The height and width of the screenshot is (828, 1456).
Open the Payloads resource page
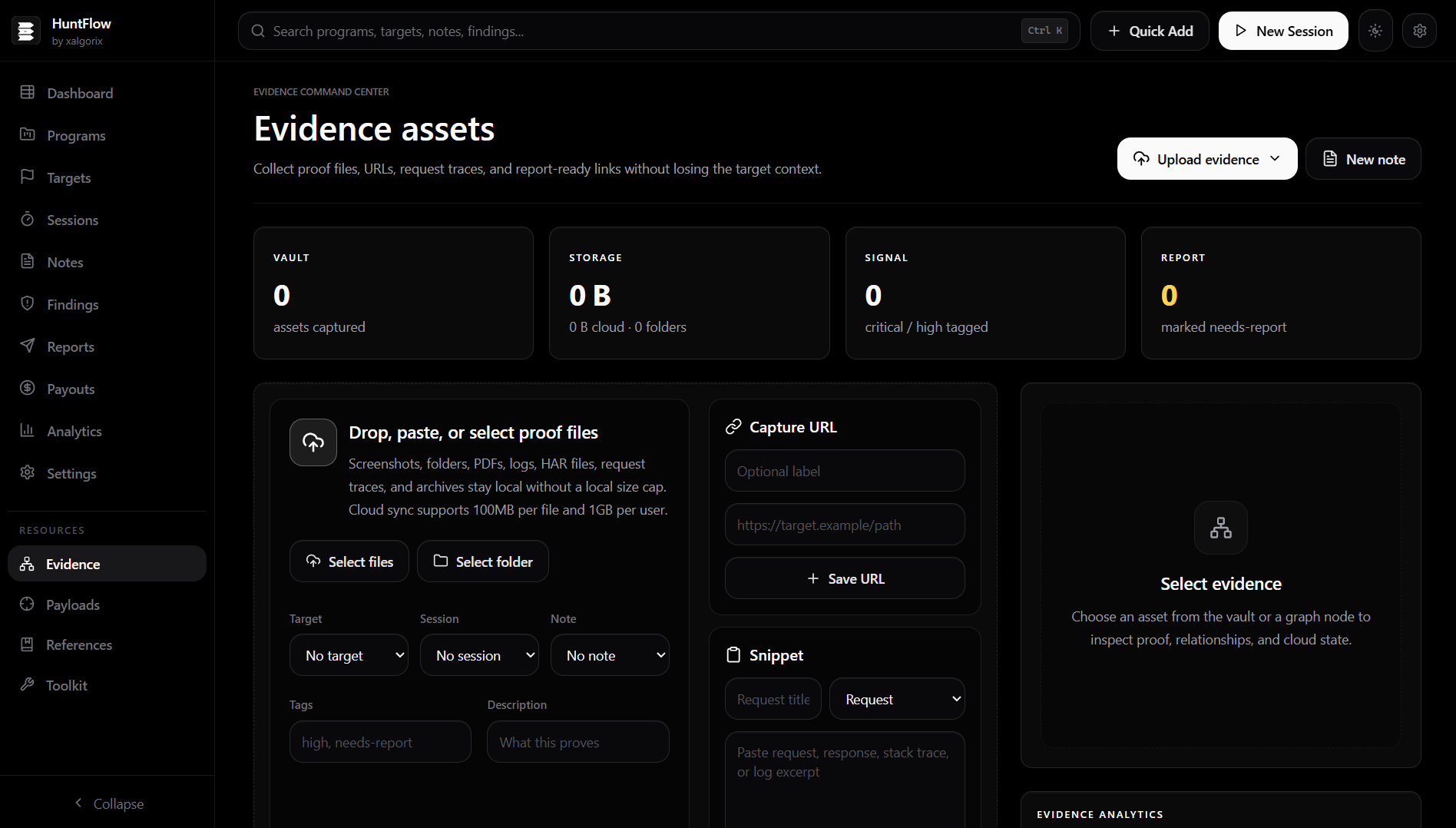click(x=107, y=604)
